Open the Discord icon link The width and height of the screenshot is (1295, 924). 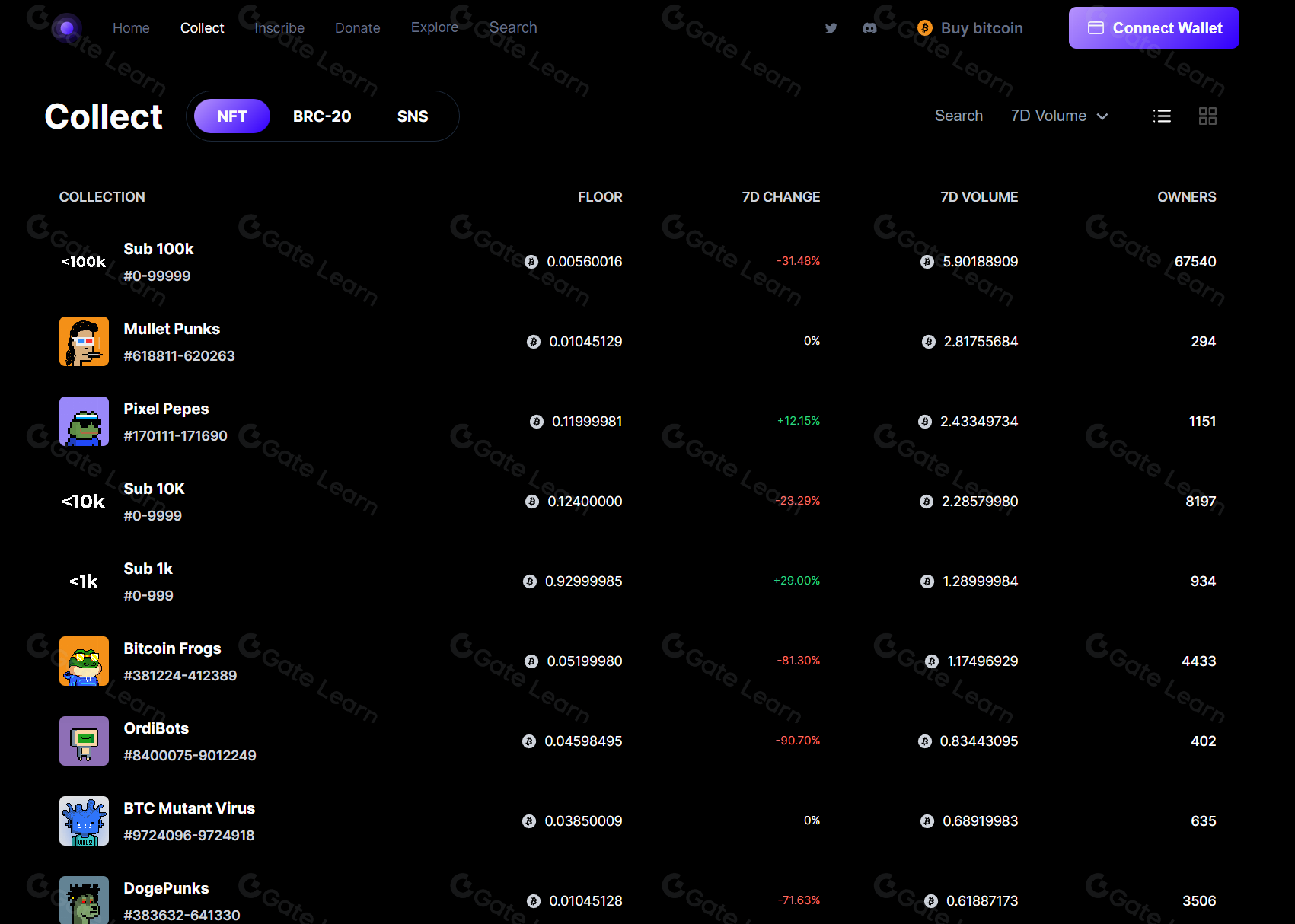[x=869, y=28]
